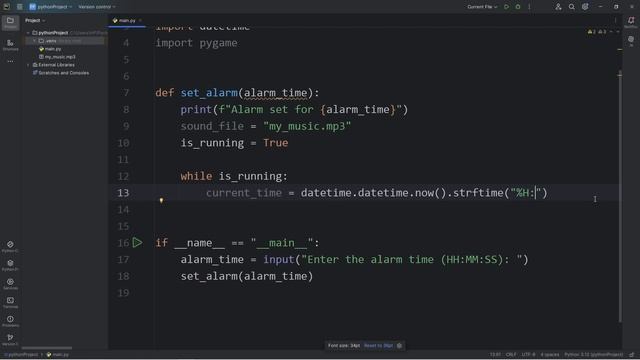This screenshot has height=360, width=640.
Task: Collapse the pythonProject root folder
Action: [x=28, y=33]
